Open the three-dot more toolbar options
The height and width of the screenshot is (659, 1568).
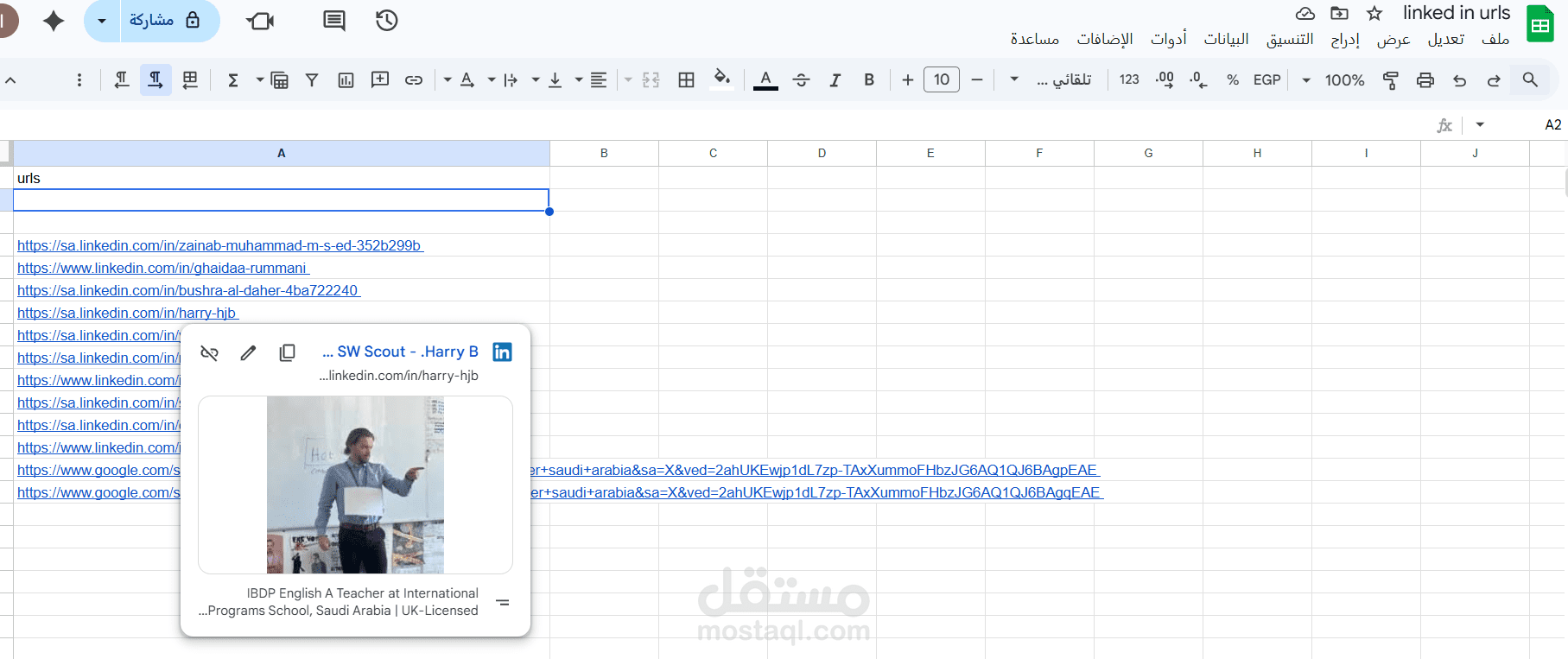click(x=79, y=80)
